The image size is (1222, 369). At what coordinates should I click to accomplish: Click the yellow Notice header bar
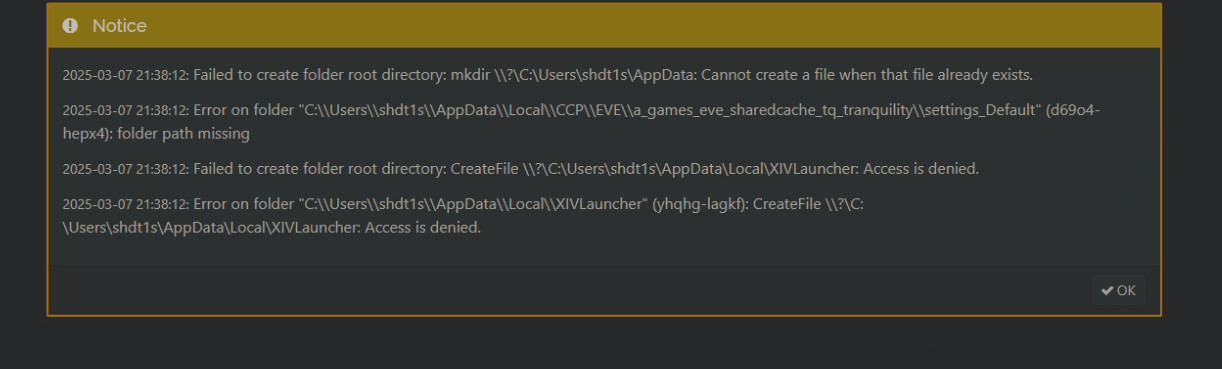point(604,26)
